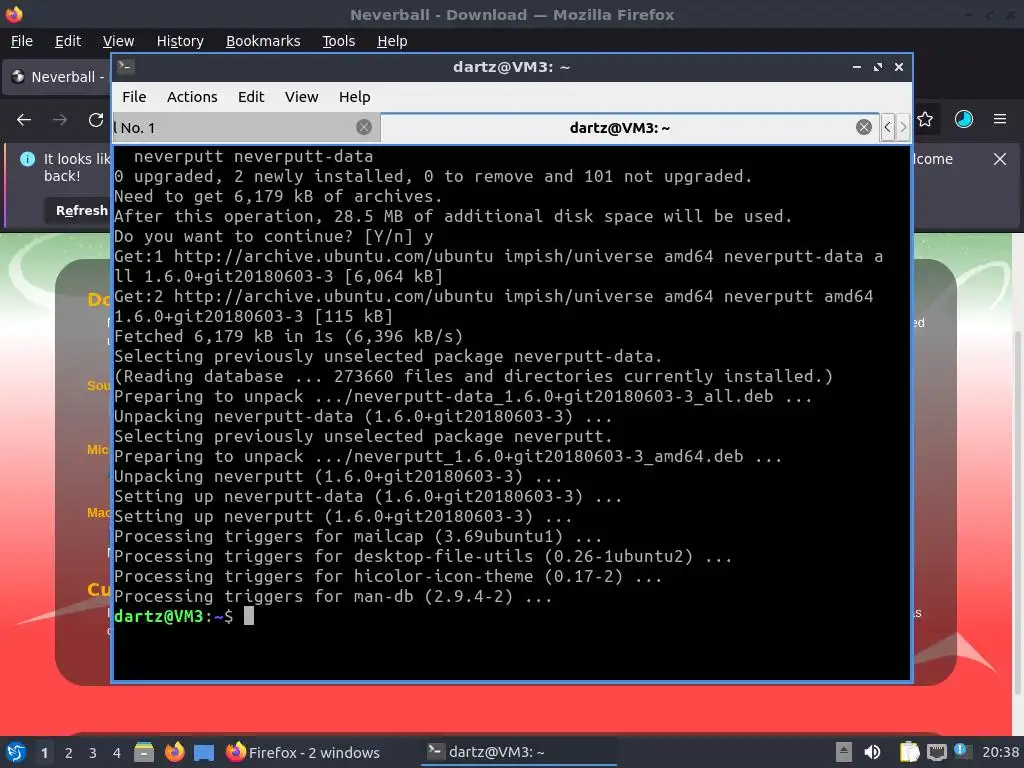
Task: Go forward with the Firefox forward arrow
Action: pos(60,120)
